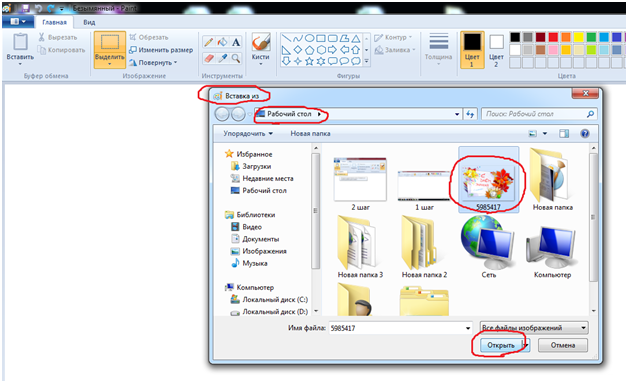628x383 pixels.
Task: Open the Главная ribbon tab
Action: tap(54, 22)
